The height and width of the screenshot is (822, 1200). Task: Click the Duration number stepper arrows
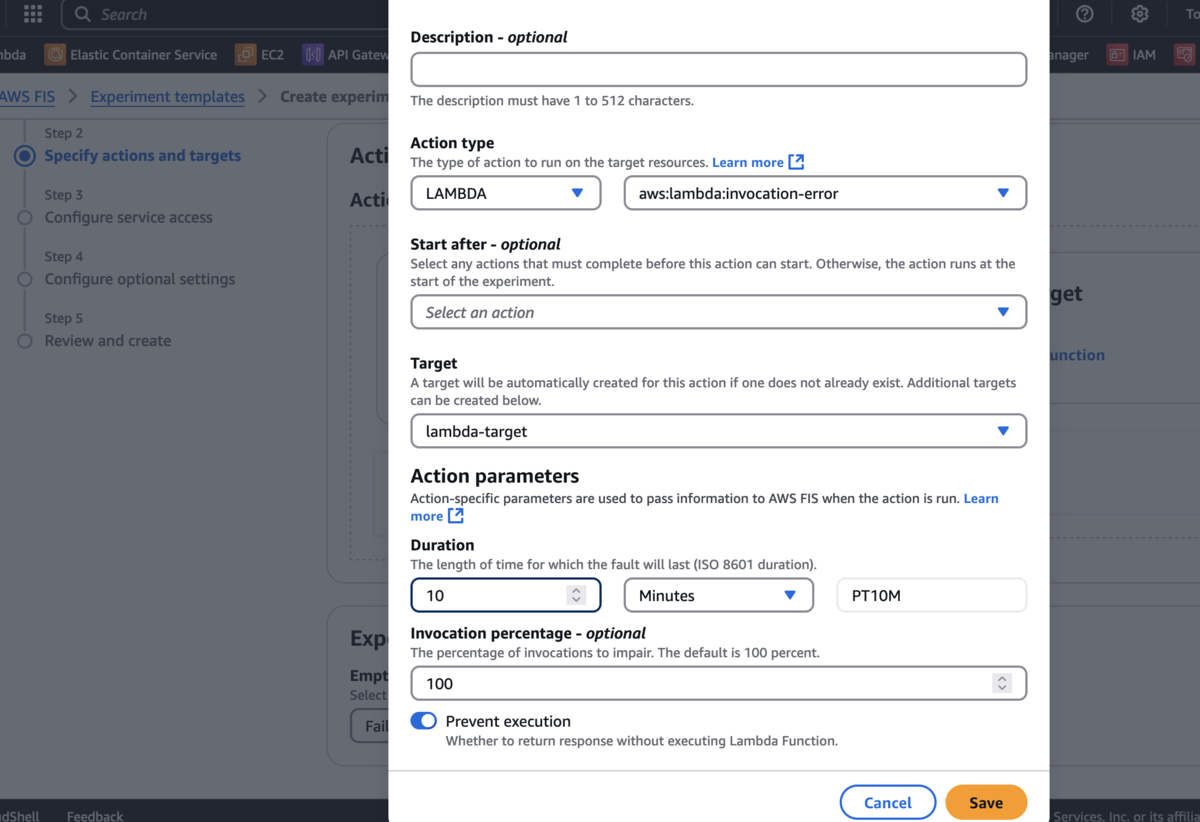pos(576,595)
